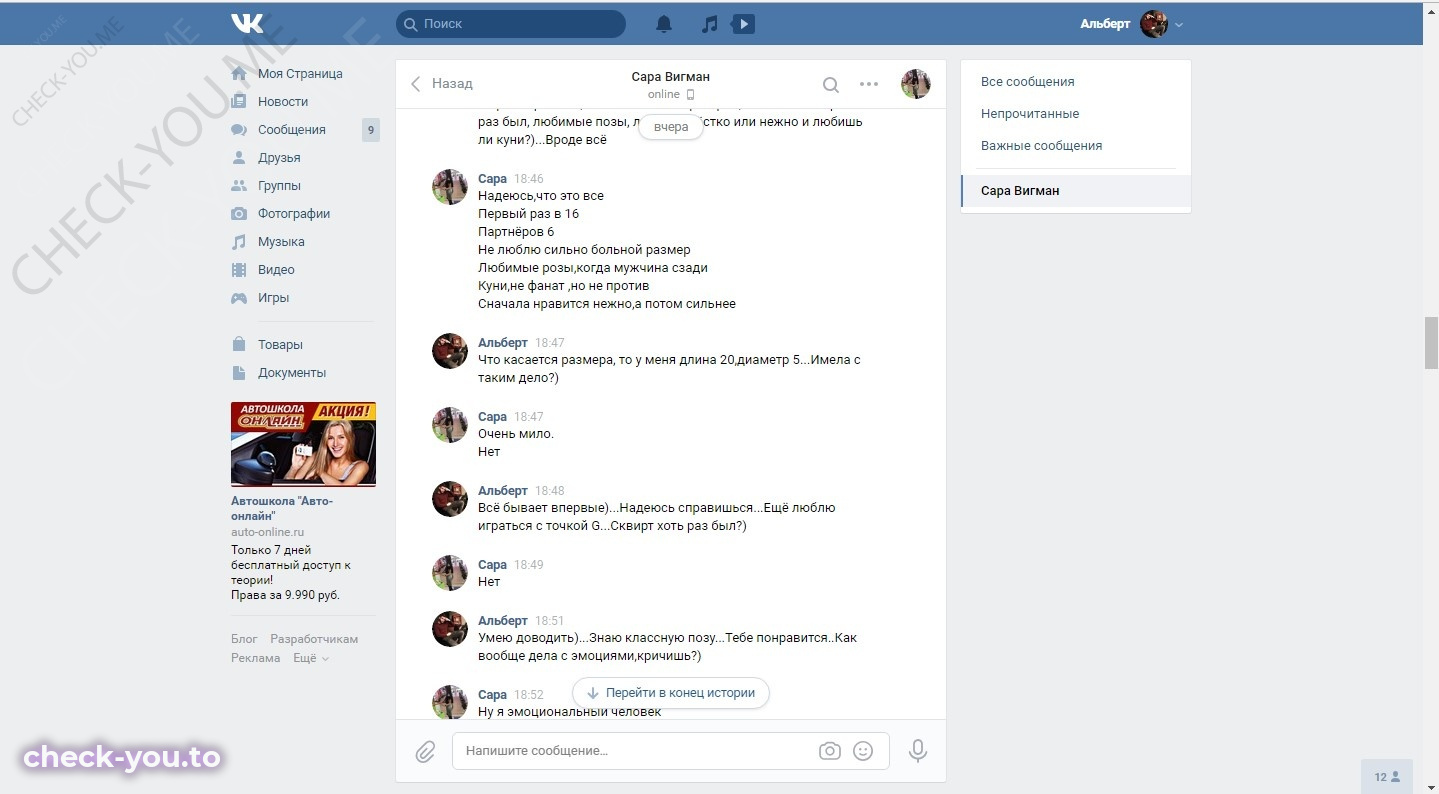Click the camera icon beside Фотографии
This screenshot has width=1439, height=794.
pos(239,214)
